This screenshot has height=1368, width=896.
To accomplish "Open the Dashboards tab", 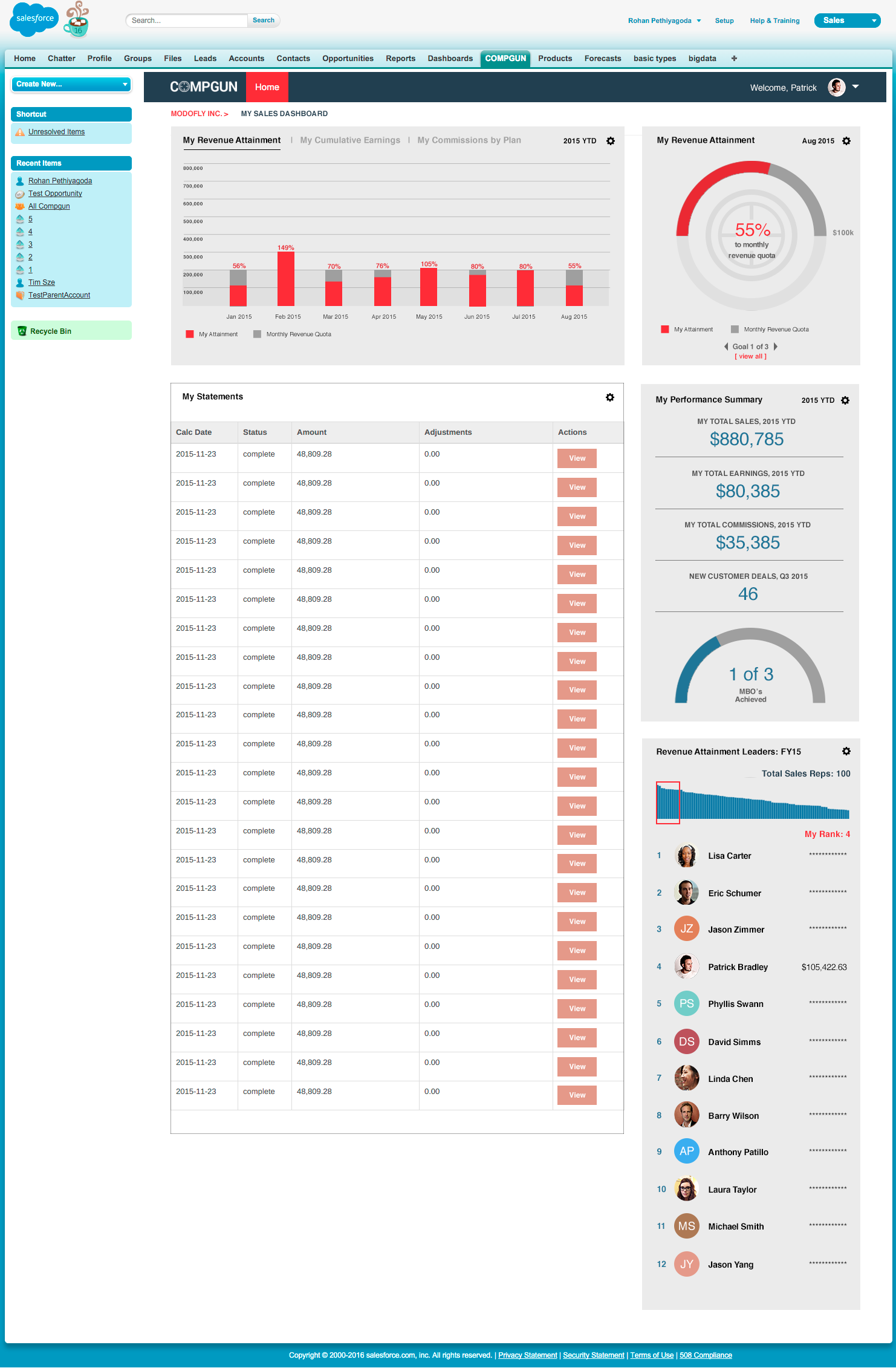I will (x=450, y=59).
